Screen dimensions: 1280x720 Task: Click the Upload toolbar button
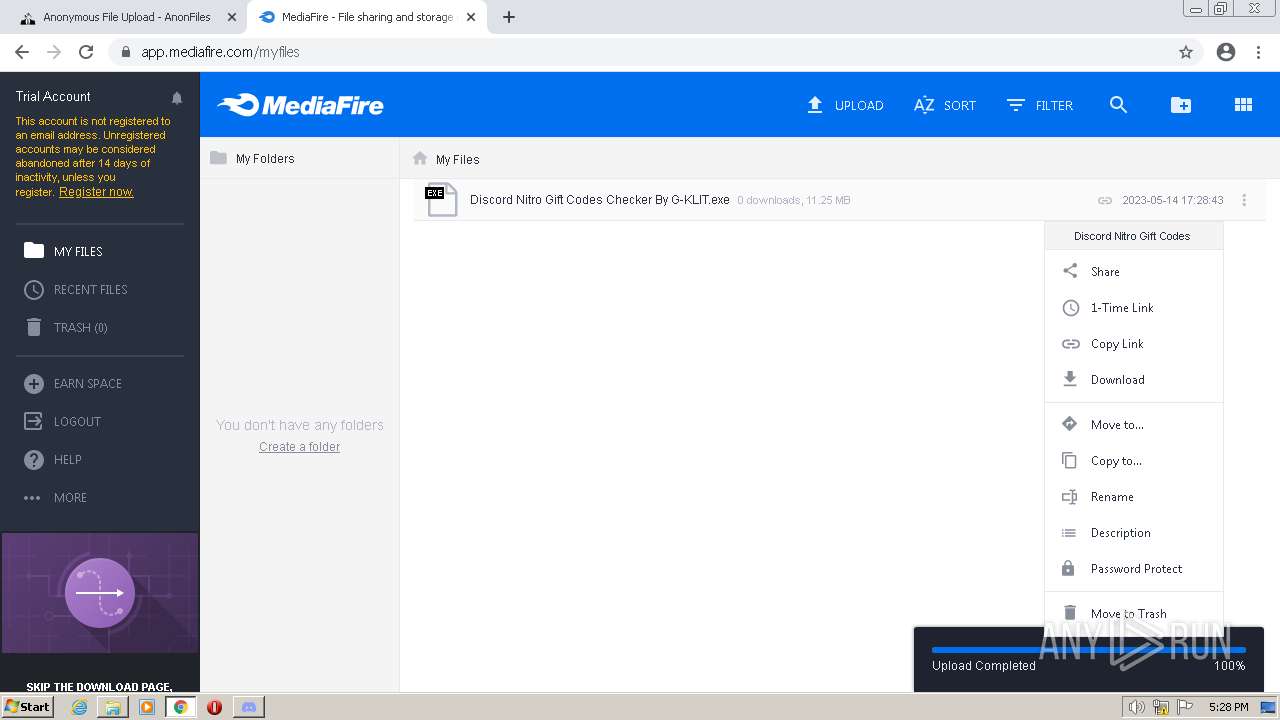(845, 105)
